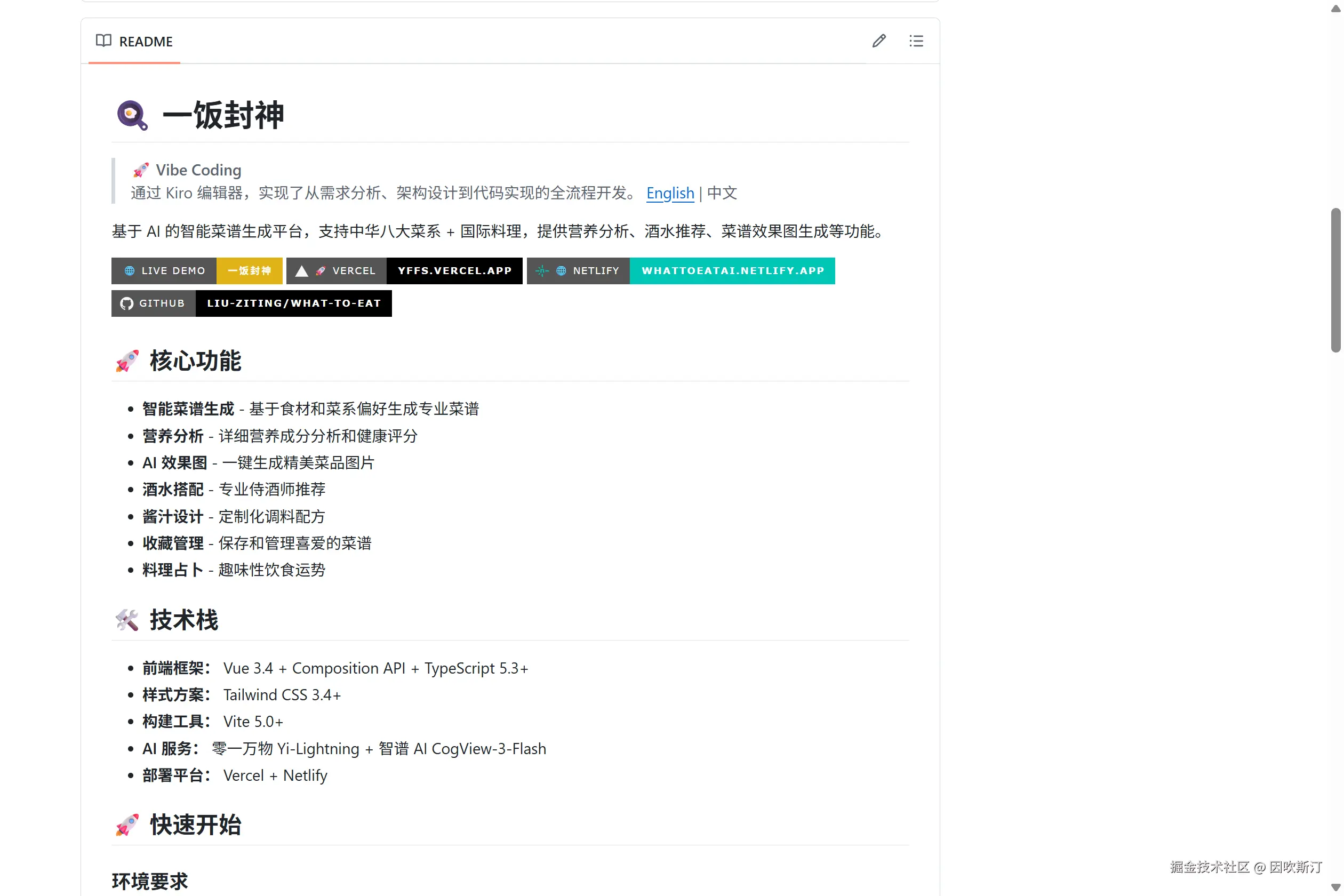Viewport: 1344px width, 896px height.
Task: Open the WHATTOEATAI.NETLIFY.APP badge
Action: pyautogui.click(x=681, y=271)
